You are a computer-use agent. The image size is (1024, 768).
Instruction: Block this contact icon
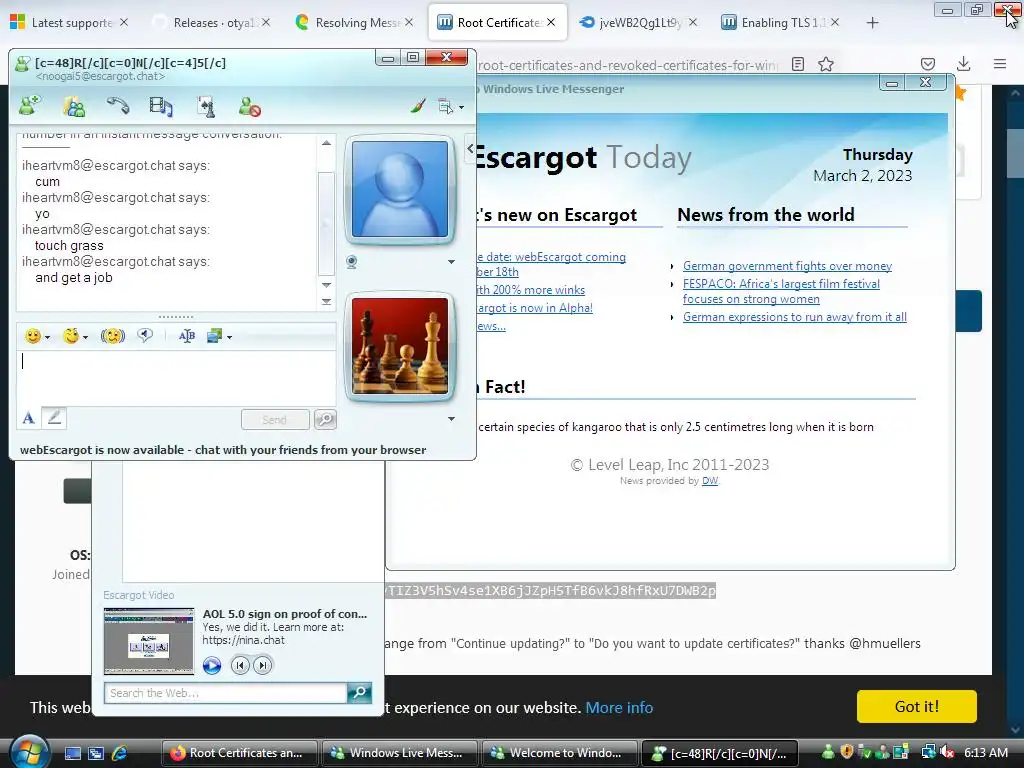(x=249, y=106)
